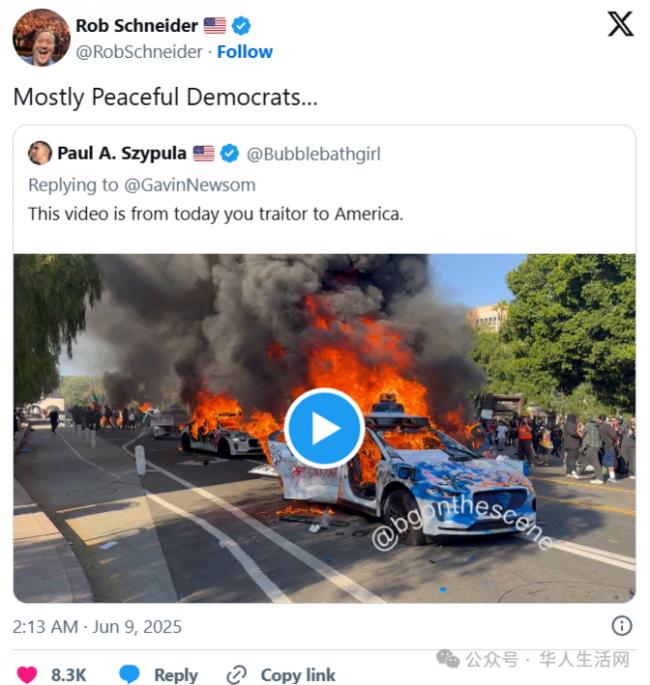This screenshot has width=650, height=685.
Task: Follow Rob Schneider
Action: pyautogui.click(x=245, y=52)
